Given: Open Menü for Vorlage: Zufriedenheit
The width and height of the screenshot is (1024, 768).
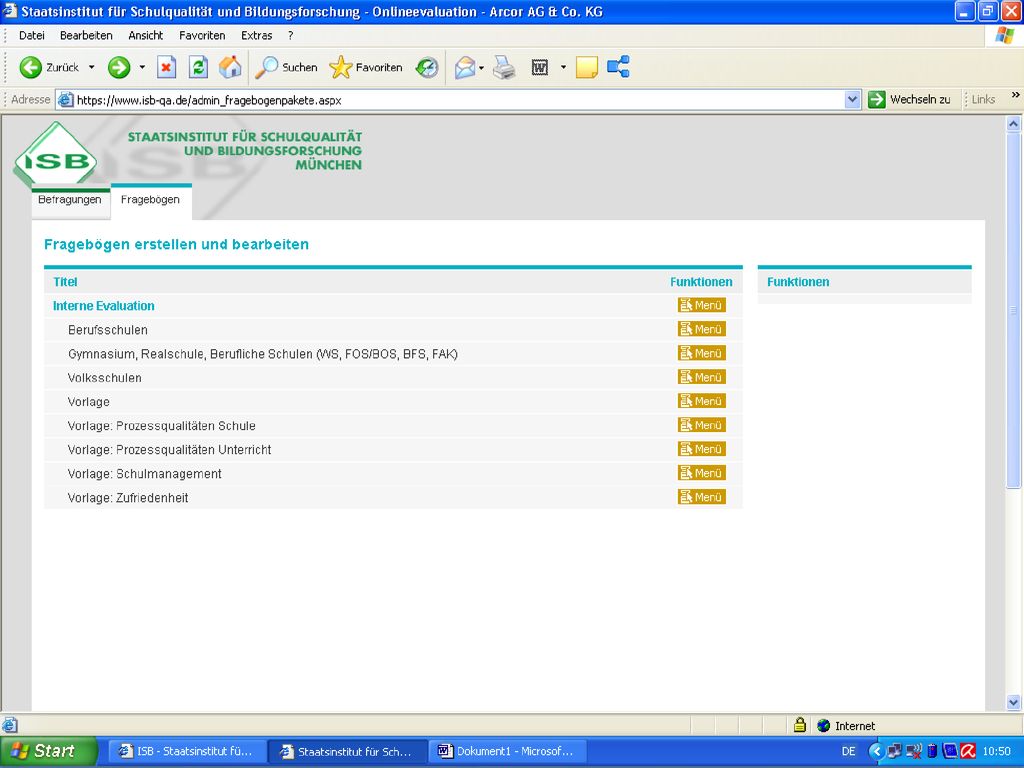Looking at the screenshot, I should click(701, 497).
